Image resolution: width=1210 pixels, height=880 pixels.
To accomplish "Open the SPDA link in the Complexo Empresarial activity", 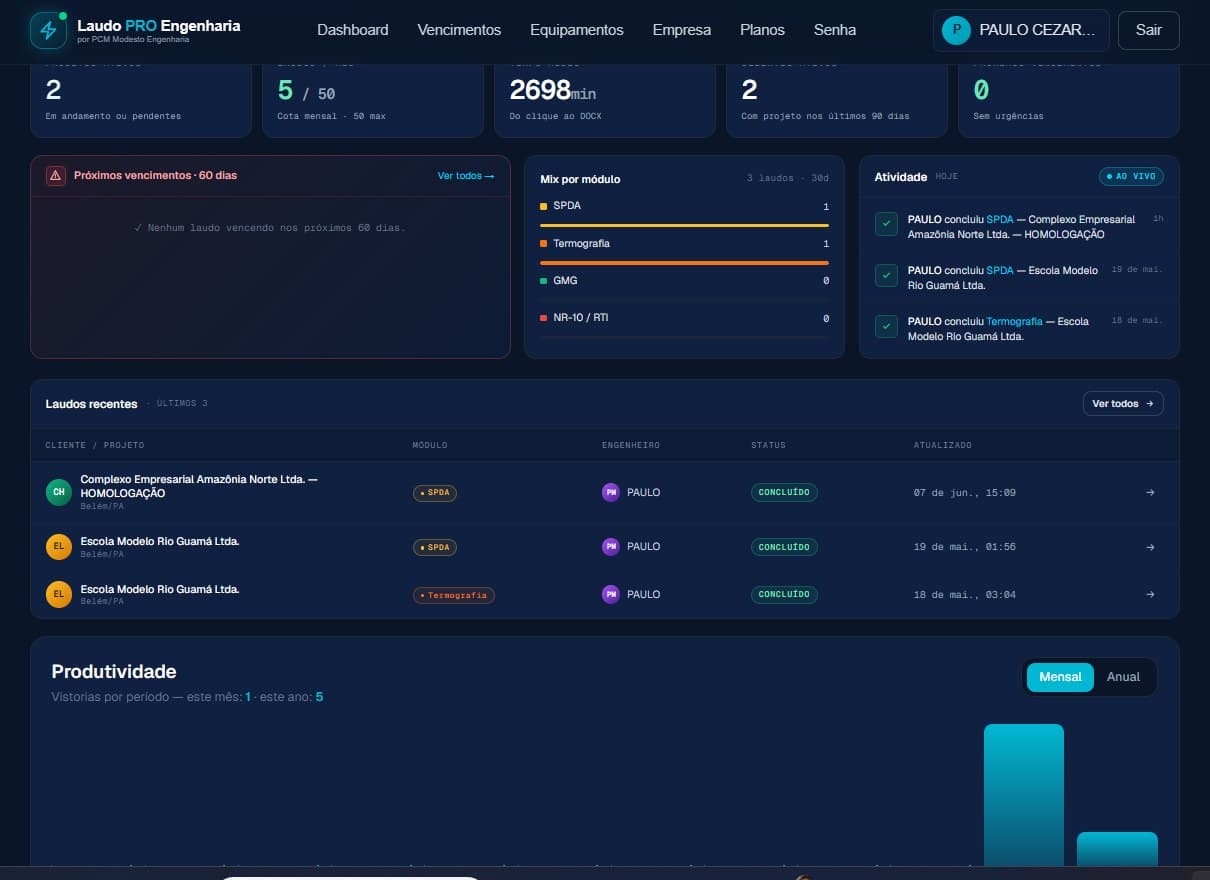I will point(999,219).
